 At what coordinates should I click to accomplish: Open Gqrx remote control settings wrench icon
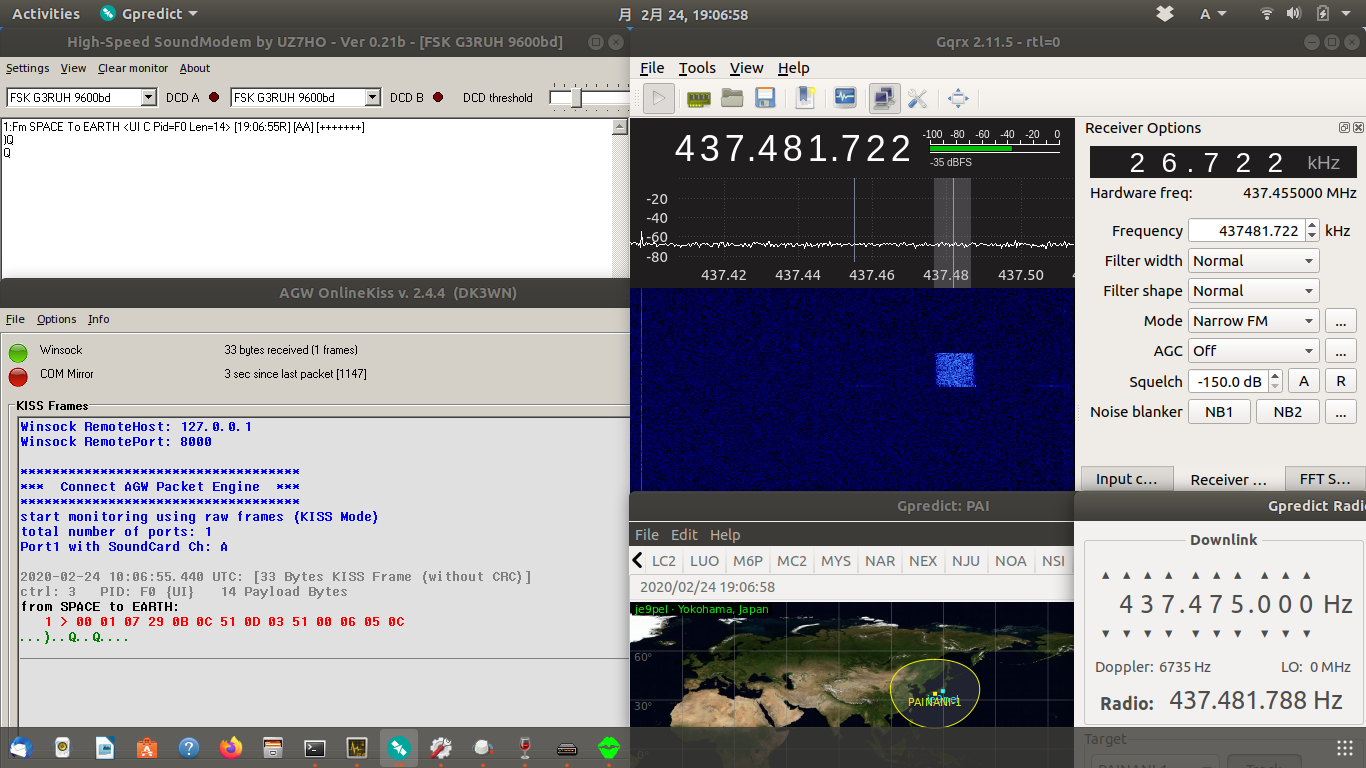917,98
